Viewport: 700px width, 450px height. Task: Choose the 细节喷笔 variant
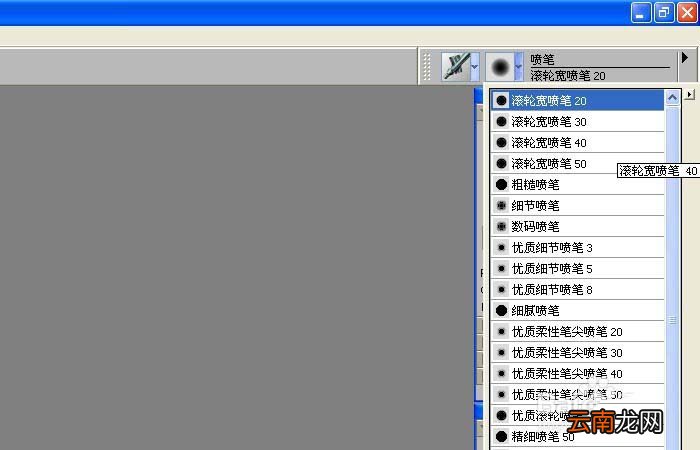click(577, 205)
